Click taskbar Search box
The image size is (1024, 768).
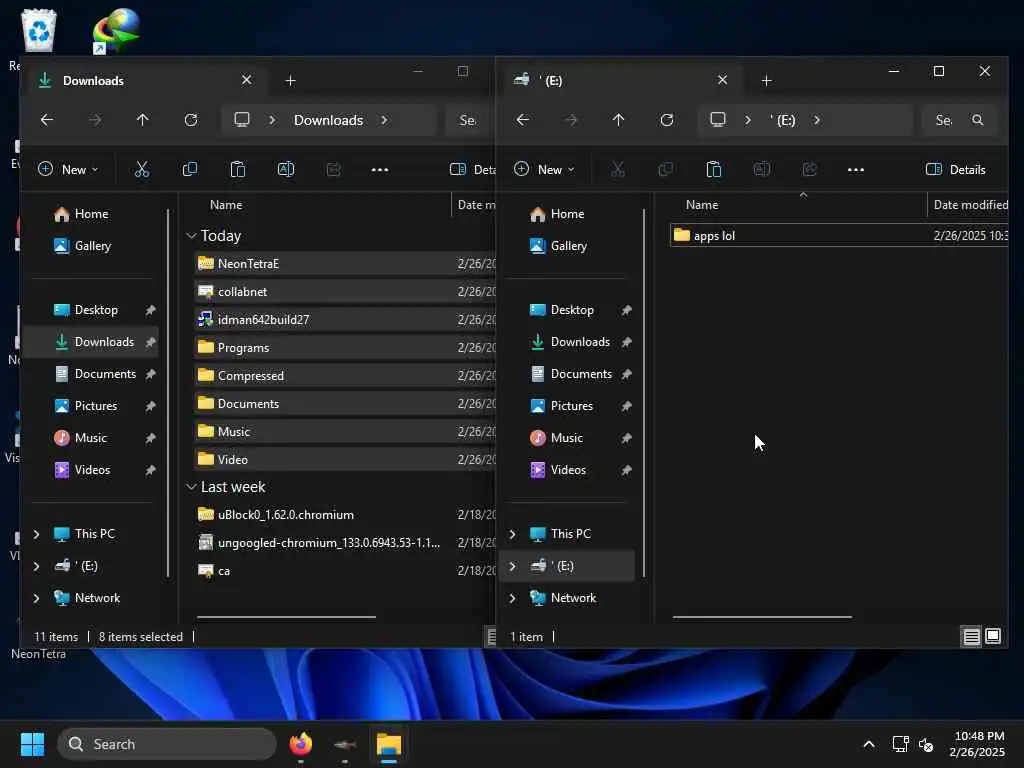[x=167, y=744]
